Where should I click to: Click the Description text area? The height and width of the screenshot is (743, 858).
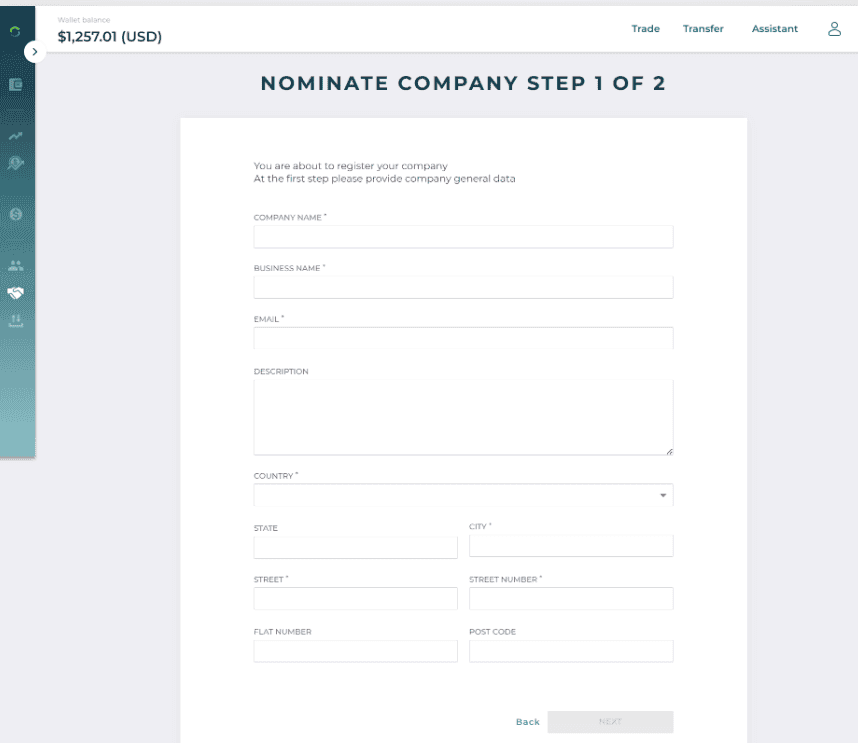pyautogui.click(x=463, y=417)
